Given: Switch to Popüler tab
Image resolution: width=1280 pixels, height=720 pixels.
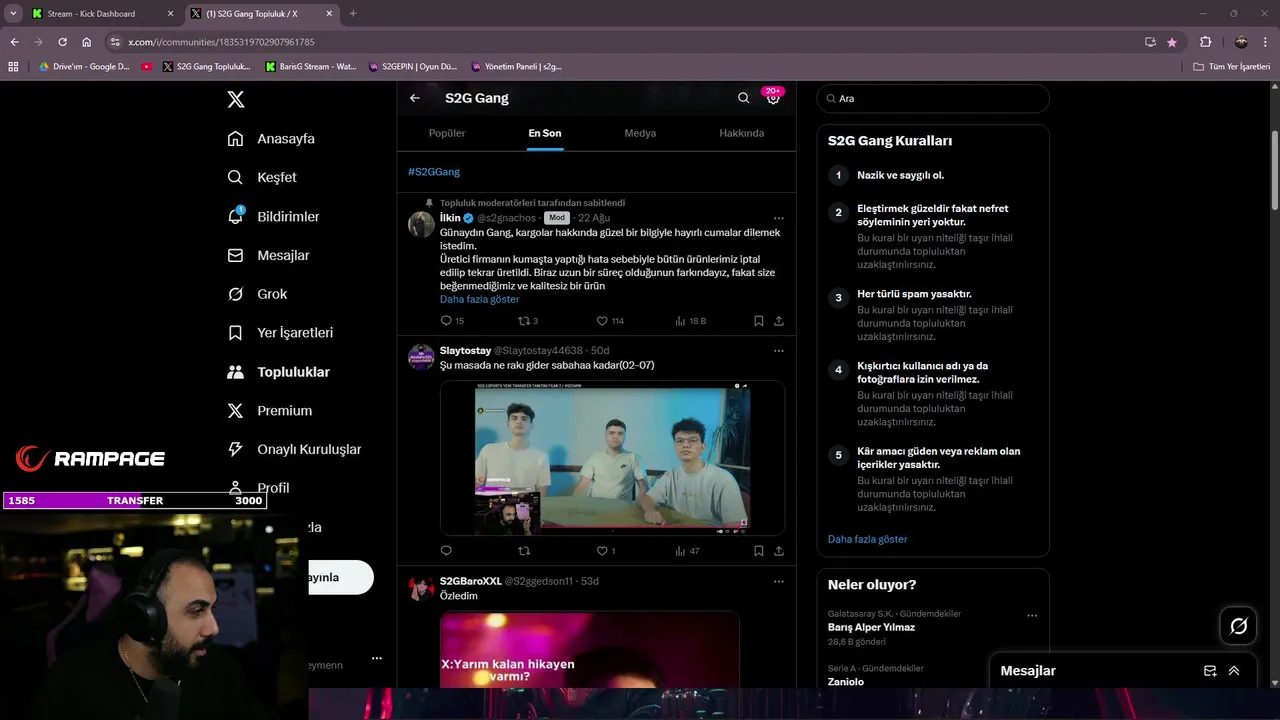Looking at the screenshot, I should (447, 133).
